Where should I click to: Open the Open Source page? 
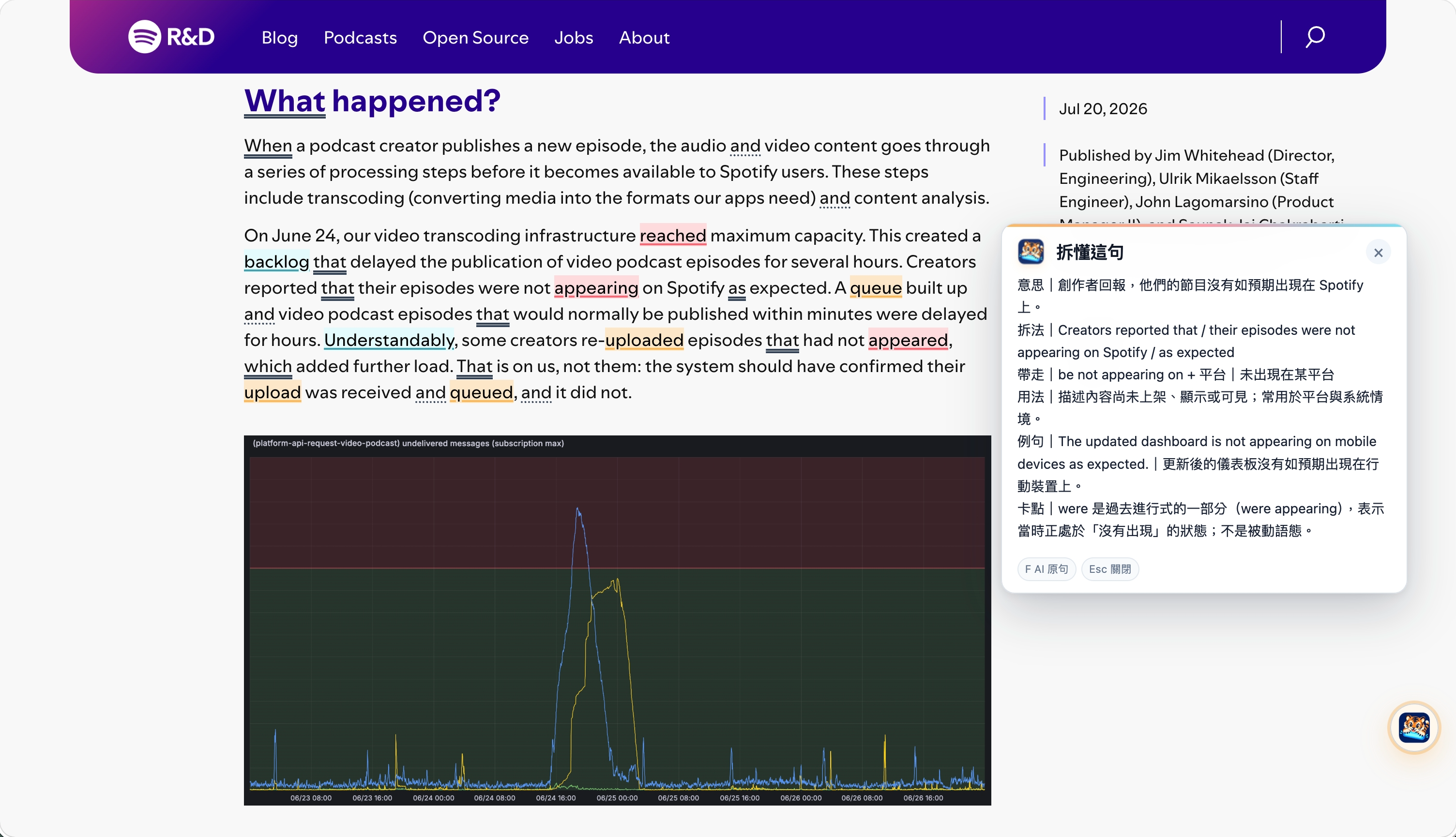(x=475, y=37)
